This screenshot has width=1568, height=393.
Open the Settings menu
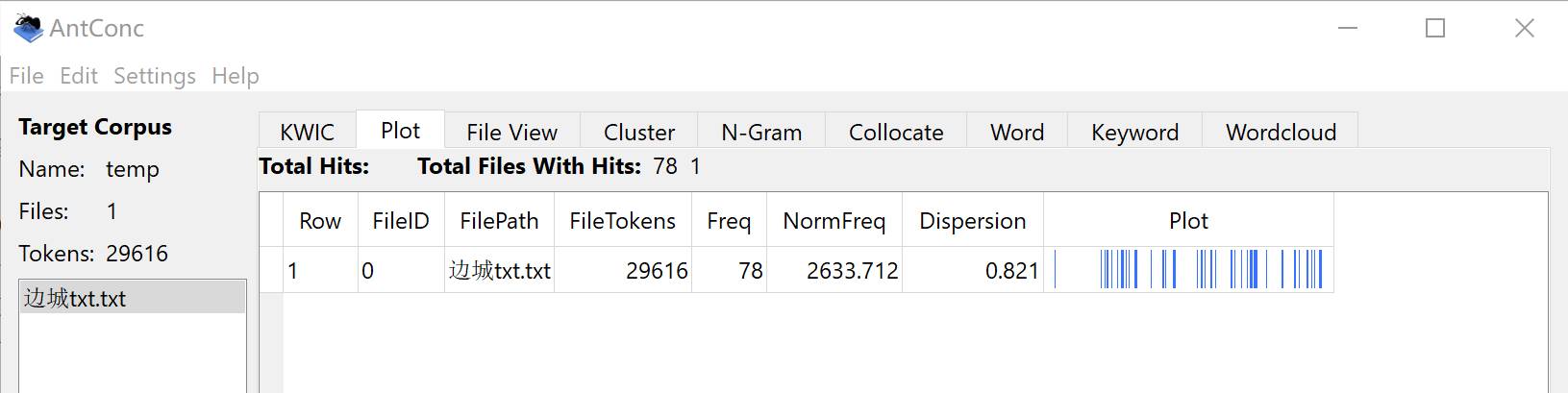(155, 76)
